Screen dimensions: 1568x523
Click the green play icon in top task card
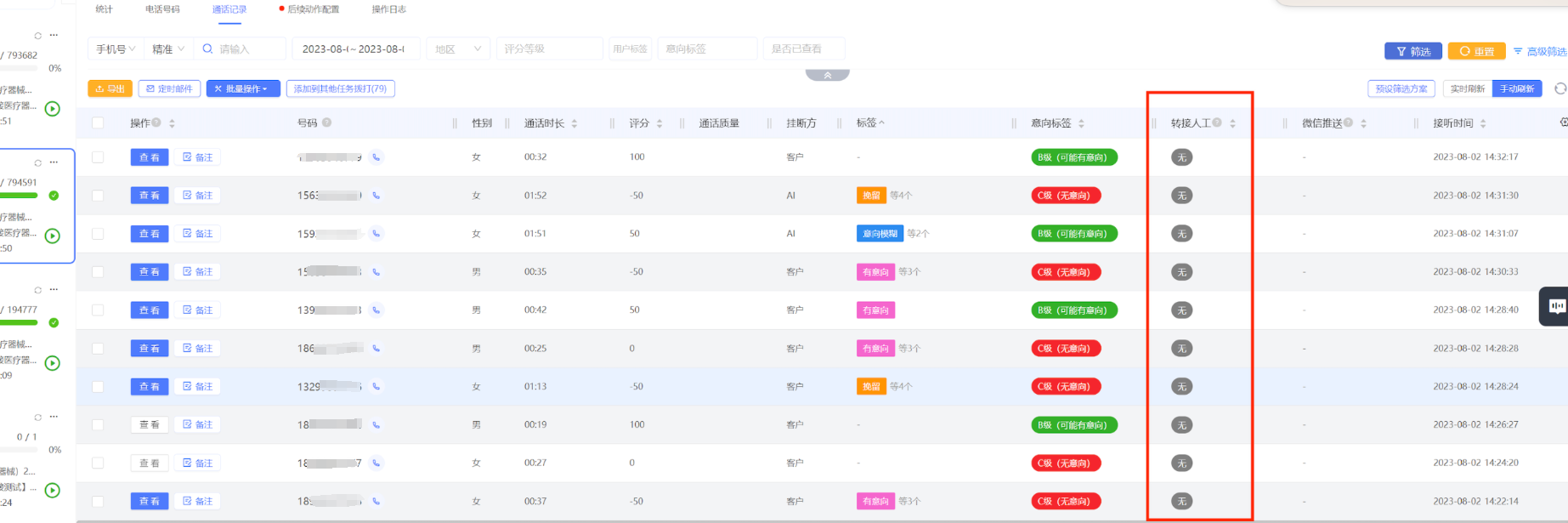53,109
